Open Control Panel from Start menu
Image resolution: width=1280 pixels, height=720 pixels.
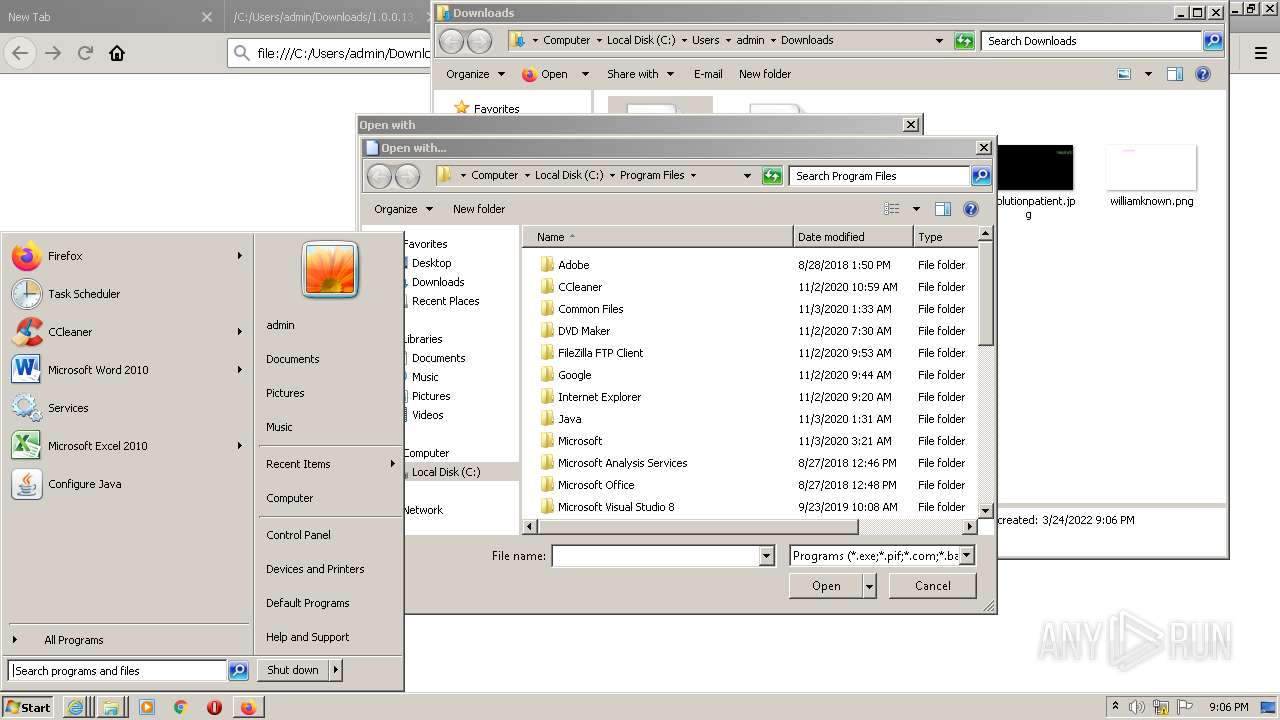tap(298, 535)
